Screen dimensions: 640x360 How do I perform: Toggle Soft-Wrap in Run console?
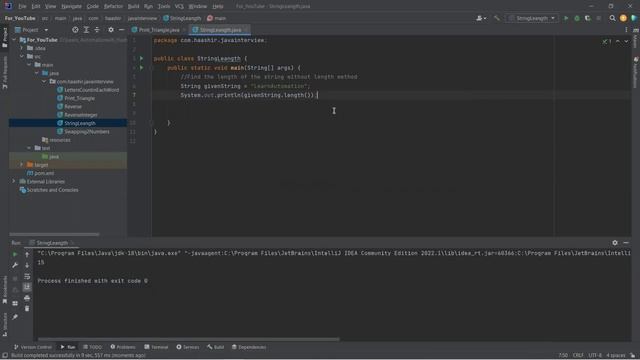pos(27,276)
